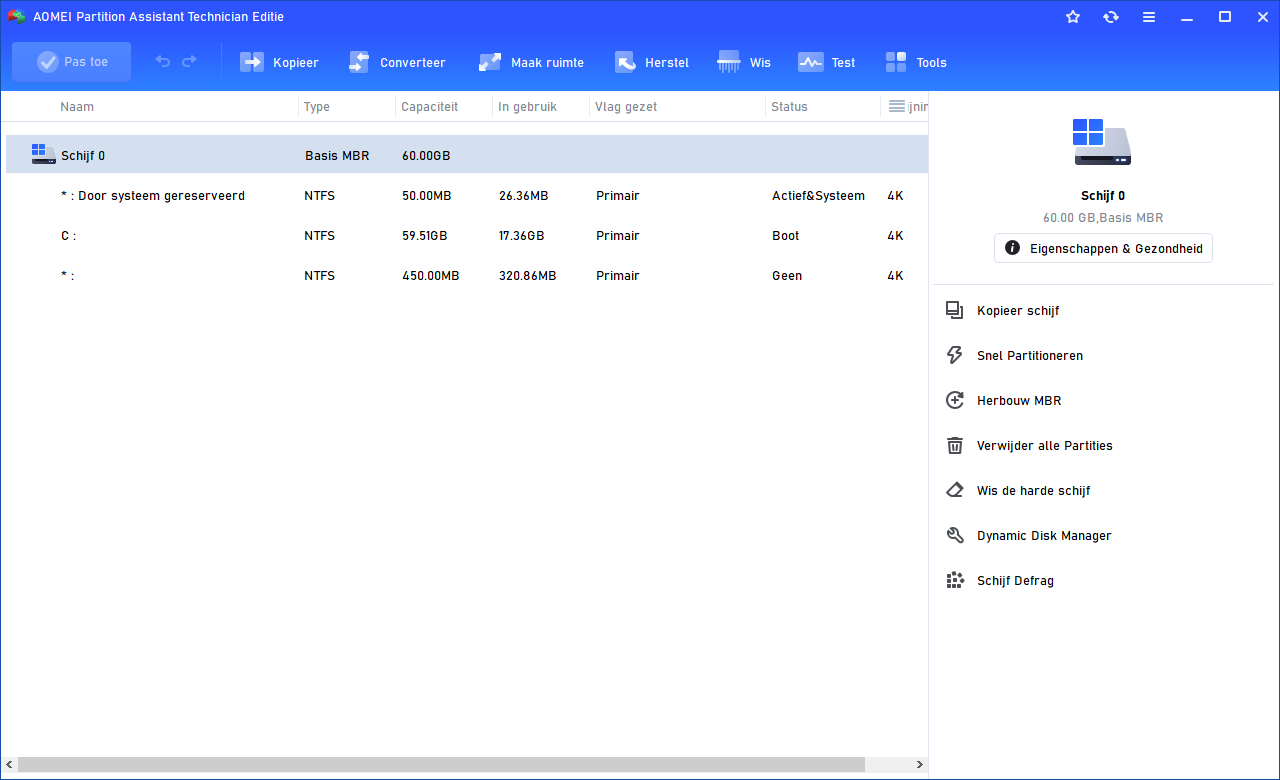Click the AOMEI app logo in title bar
The width and height of the screenshot is (1280, 780).
coord(16,17)
